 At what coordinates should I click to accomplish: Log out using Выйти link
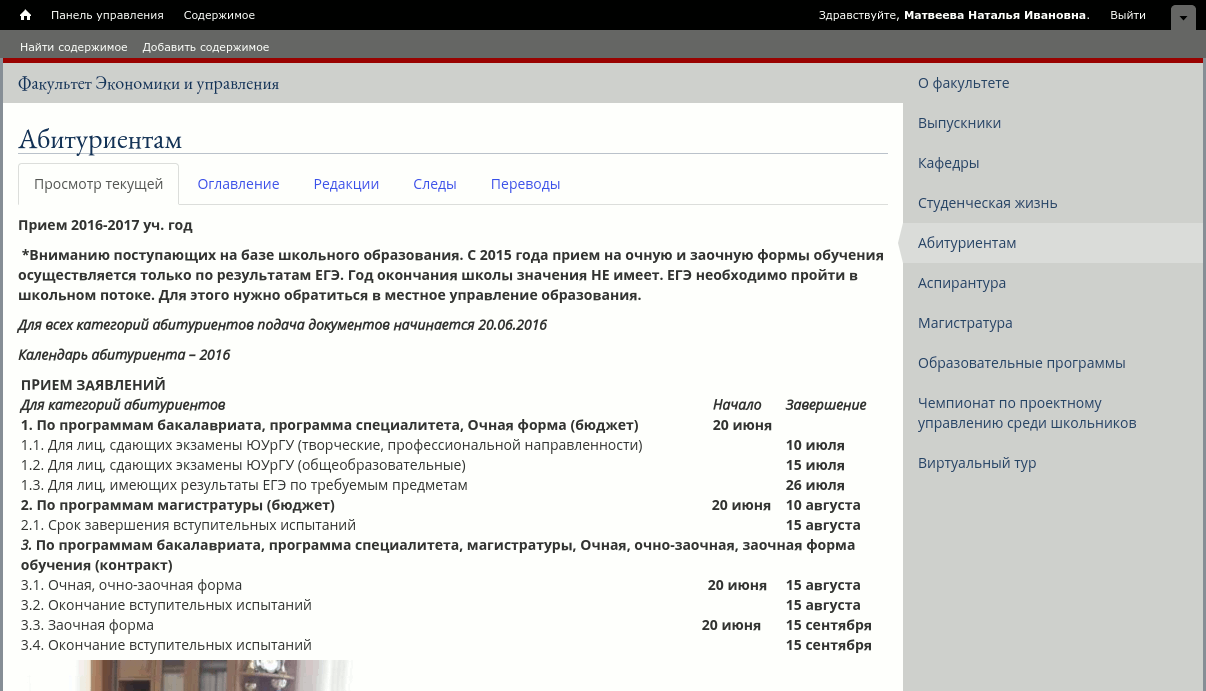tap(1127, 15)
